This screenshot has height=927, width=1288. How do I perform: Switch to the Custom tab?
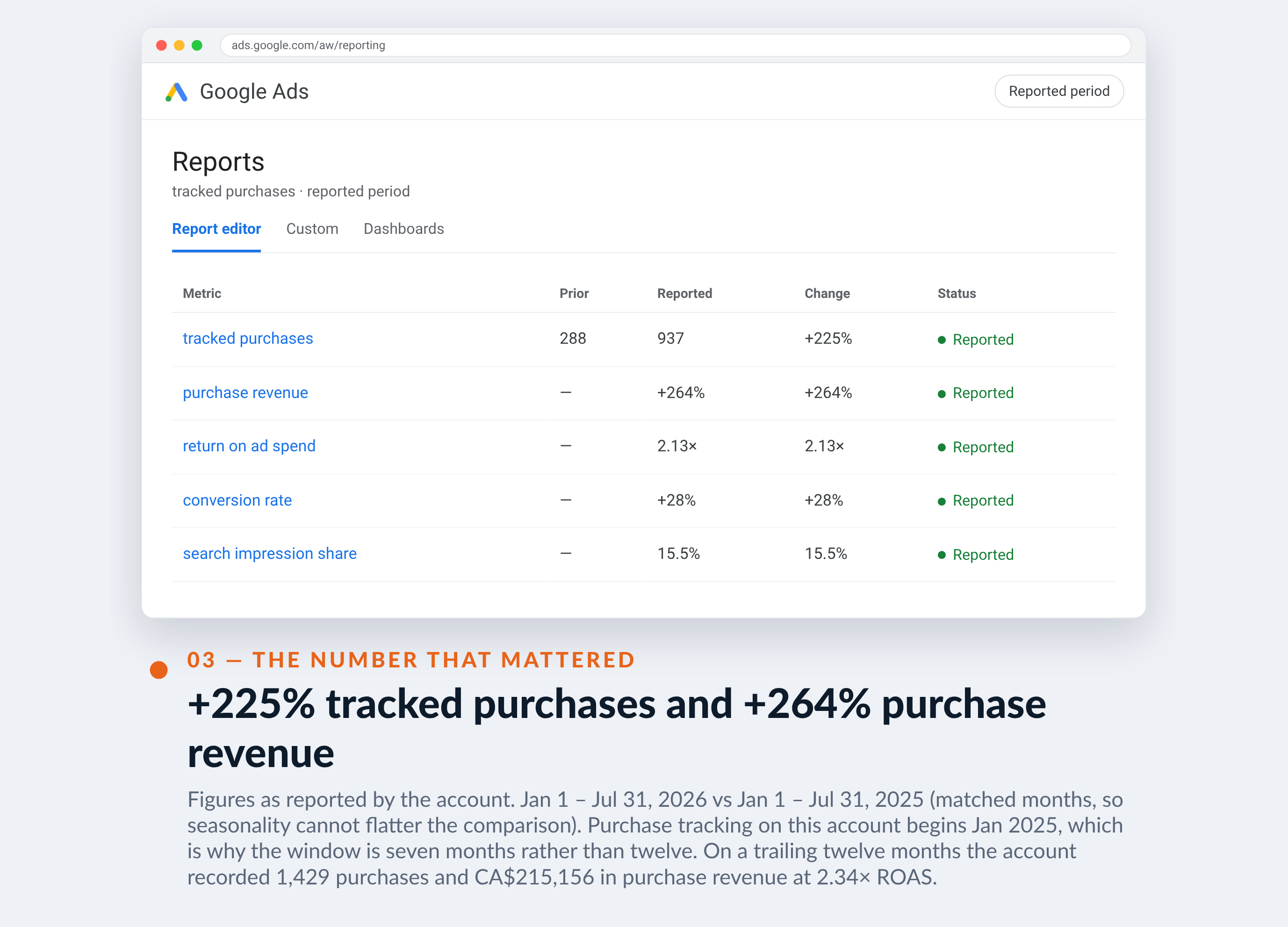312,229
